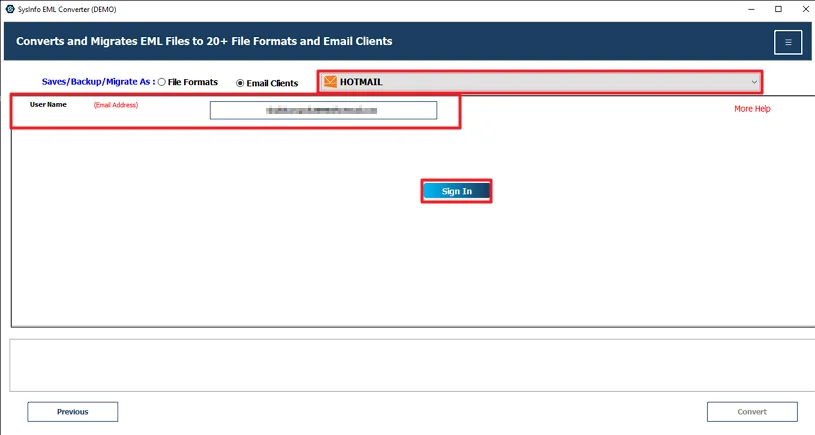Click the User Name email input field
815x435 pixels.
(323, 110)
